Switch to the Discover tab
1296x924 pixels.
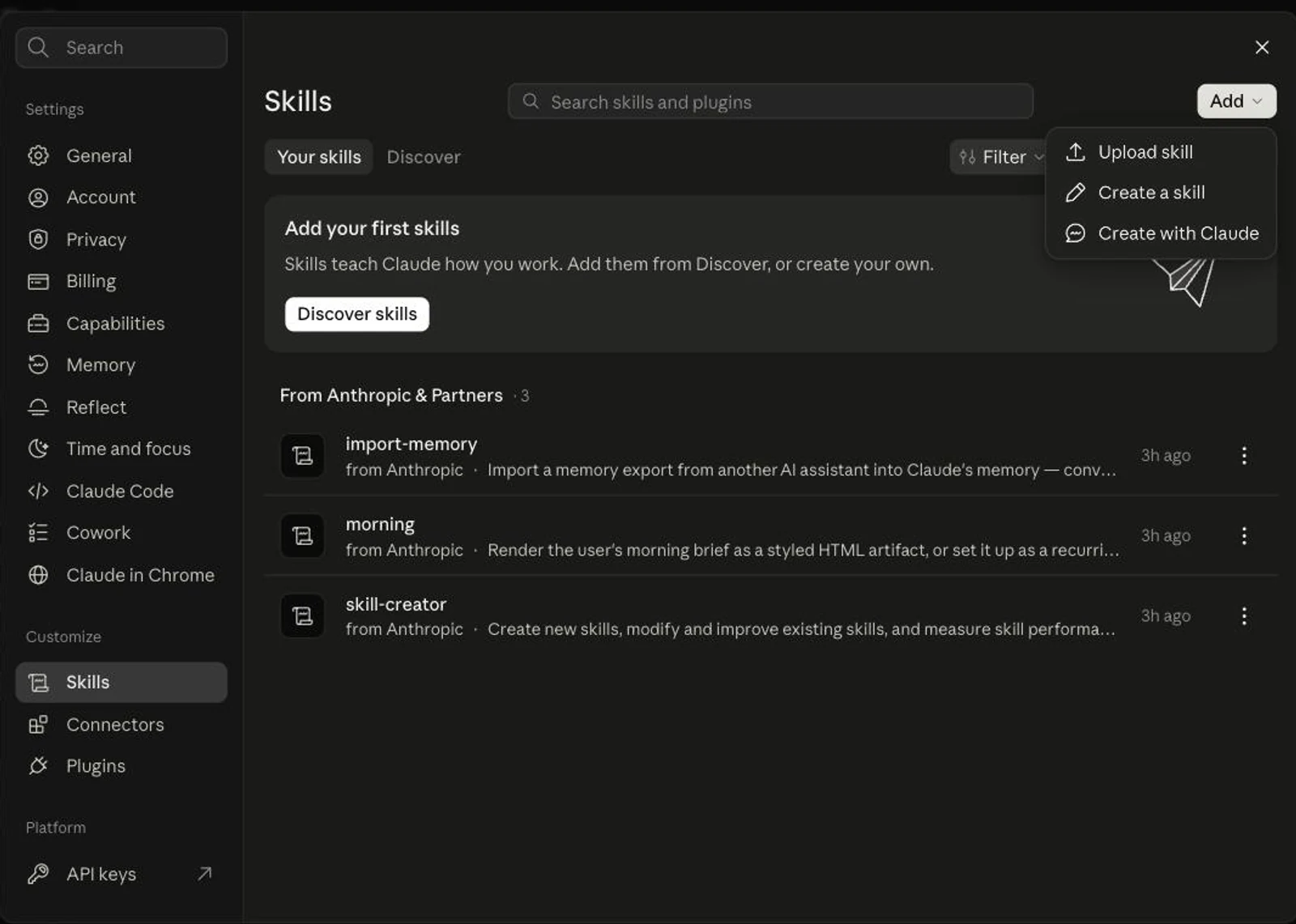424,157
